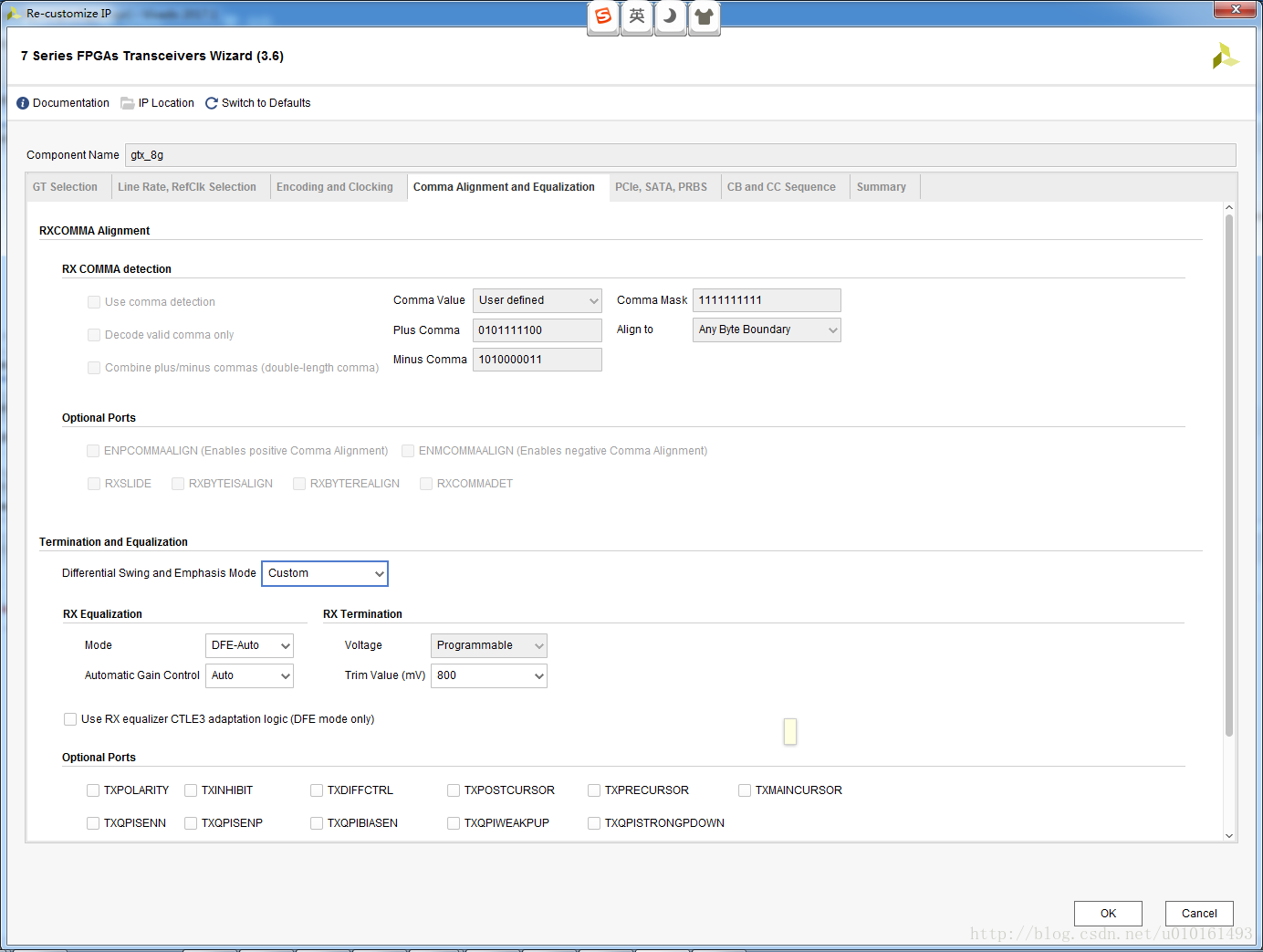Check the TXINHIBIT optional port
Screen dimensions: 1263x952
coord(191,790)
